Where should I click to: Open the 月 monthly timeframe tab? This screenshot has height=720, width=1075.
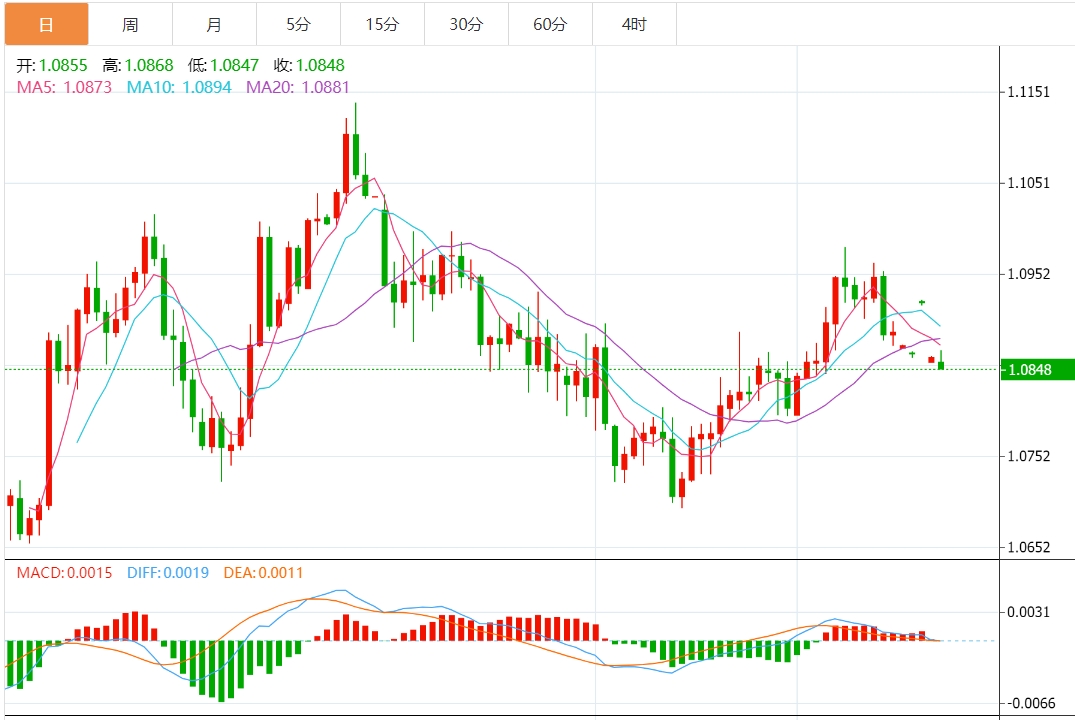point(214,24)
